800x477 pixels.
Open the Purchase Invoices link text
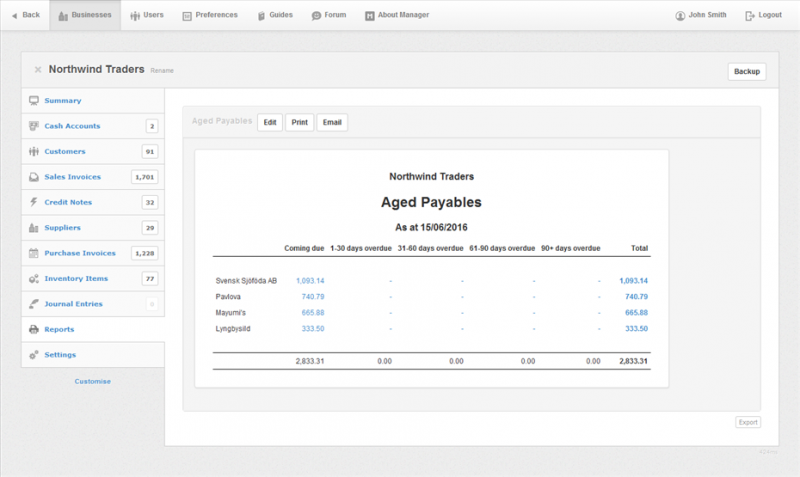[80, 253]
